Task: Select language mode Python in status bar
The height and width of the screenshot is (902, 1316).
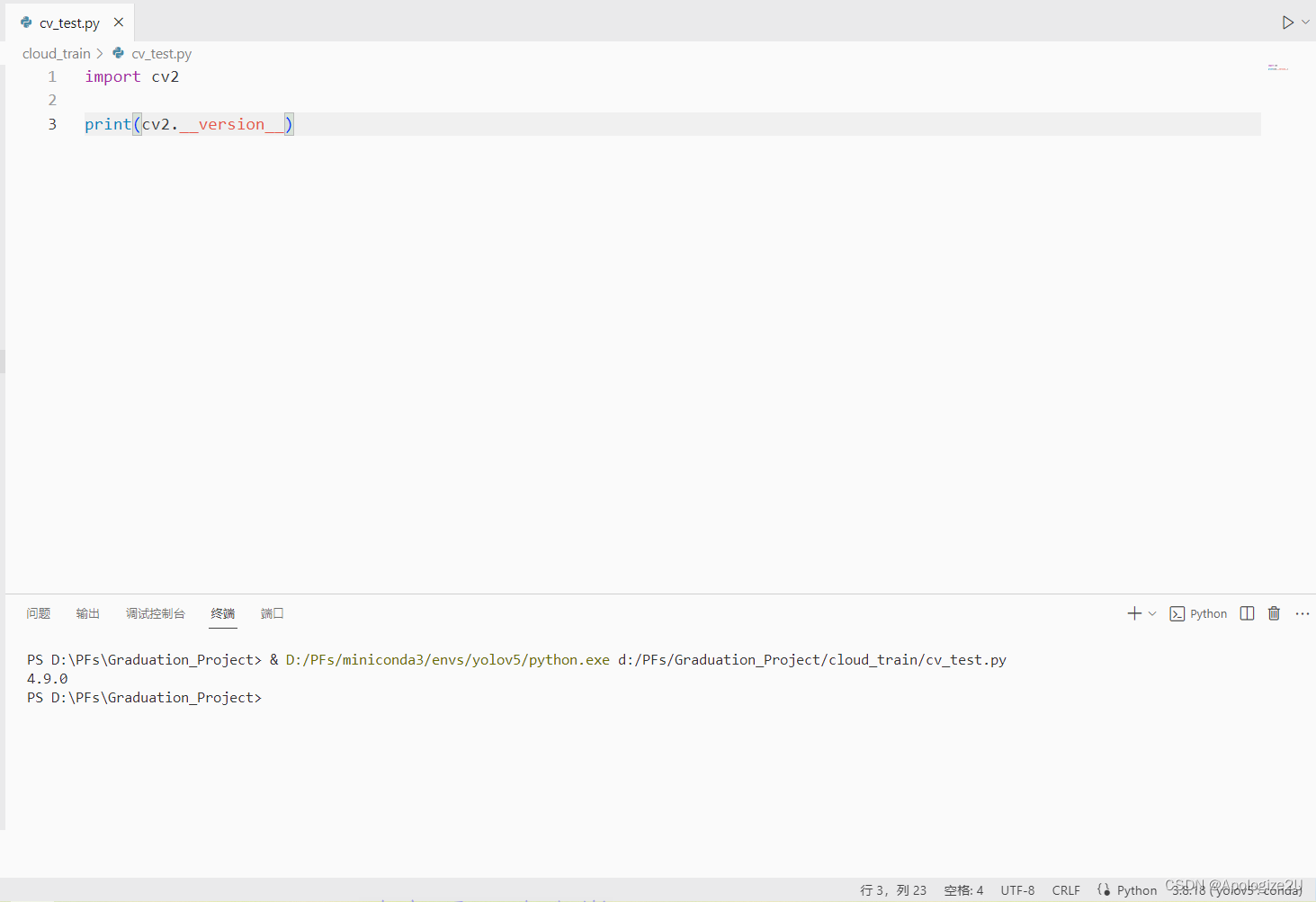Action: point(1137,890)
